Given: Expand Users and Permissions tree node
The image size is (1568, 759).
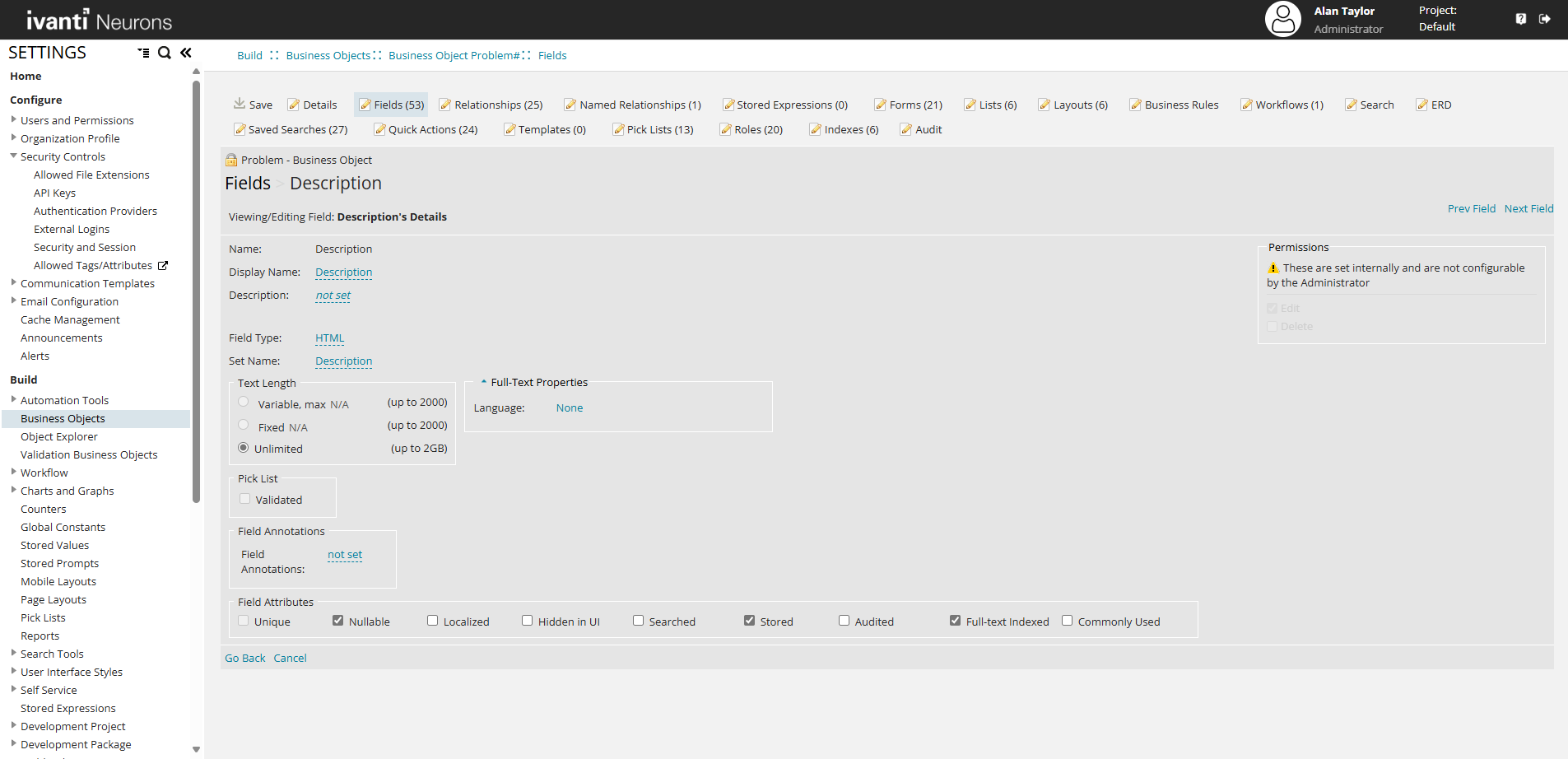Looking at the screenshot, I should (13, 119).
